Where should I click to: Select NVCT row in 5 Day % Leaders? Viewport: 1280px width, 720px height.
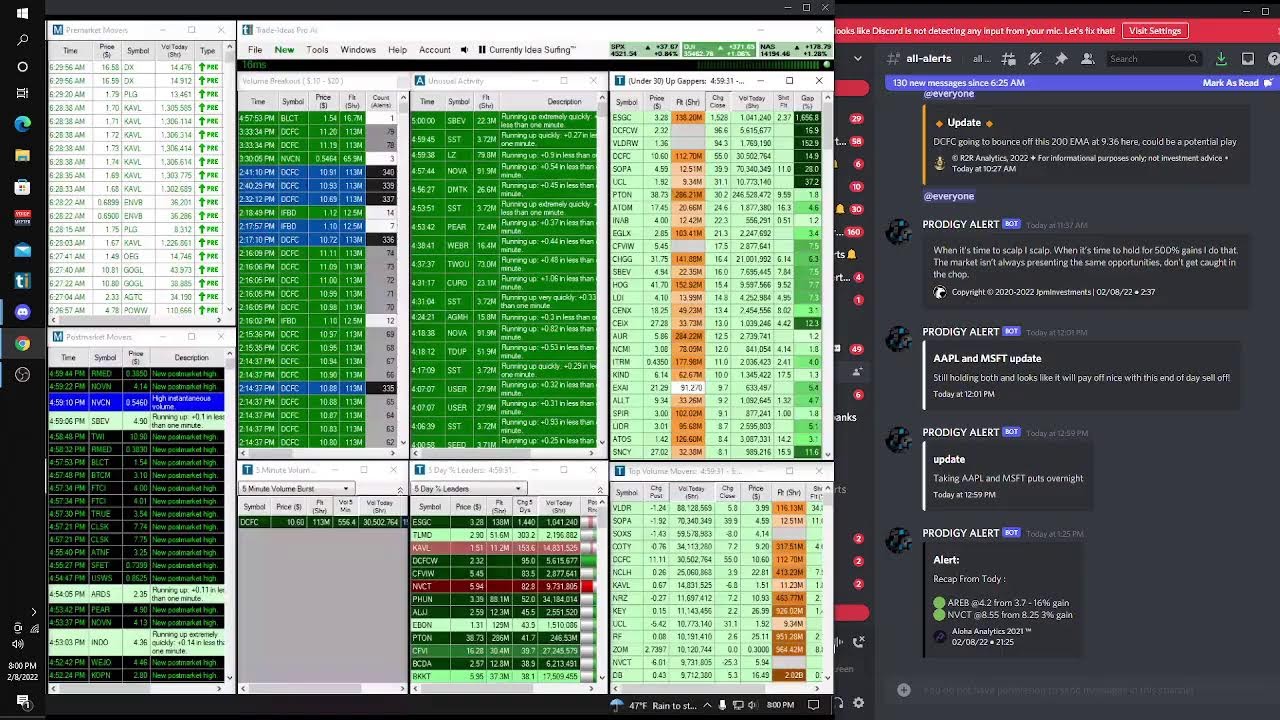(503, 586)
